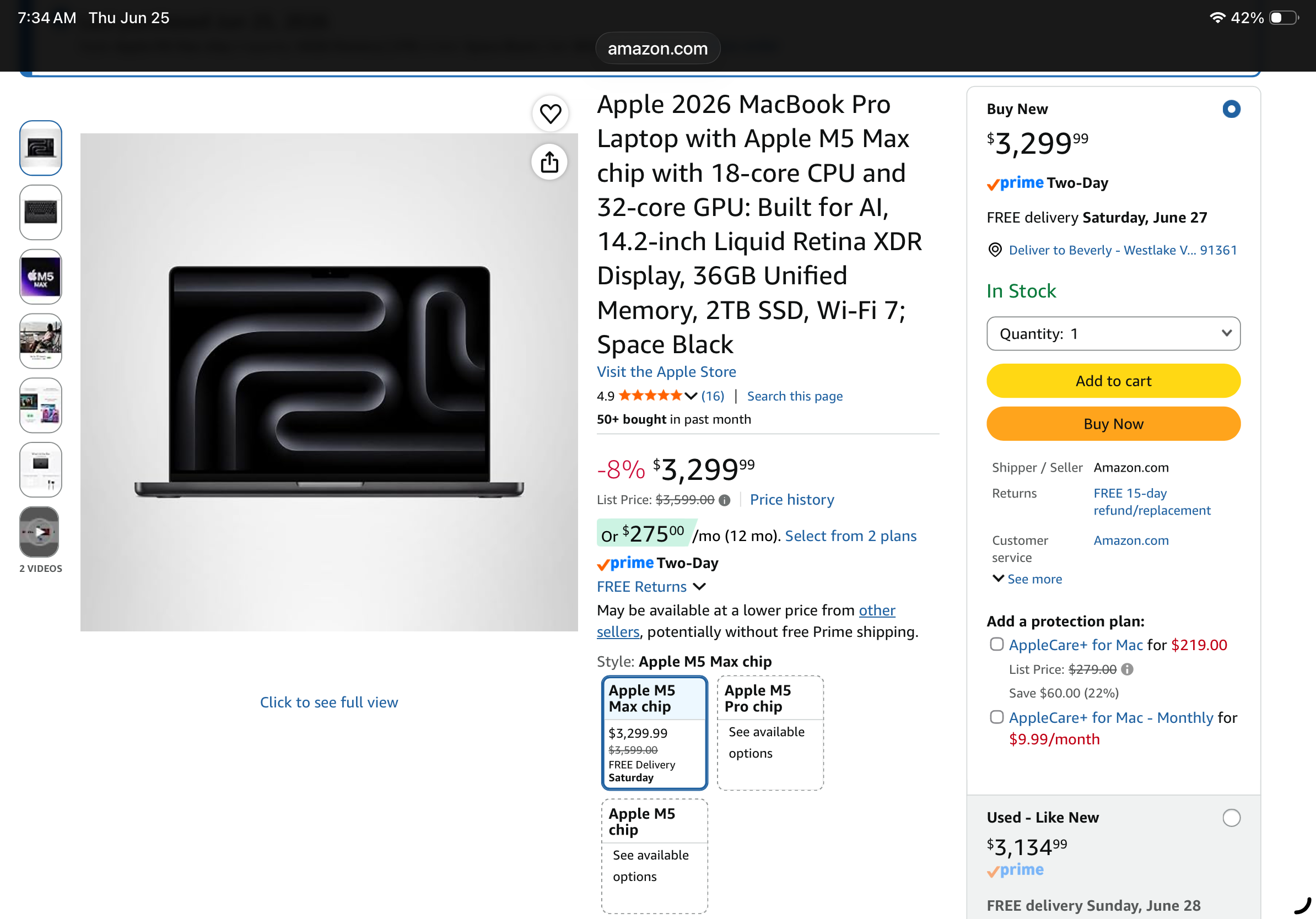The image size is (1316, 919).
Task: Expand the star ratings breakdown chevron
Action: [x=691, y=396]
